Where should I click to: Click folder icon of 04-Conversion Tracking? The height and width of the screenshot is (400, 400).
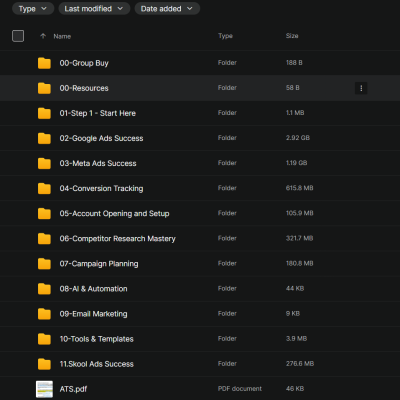coord(44,188)
